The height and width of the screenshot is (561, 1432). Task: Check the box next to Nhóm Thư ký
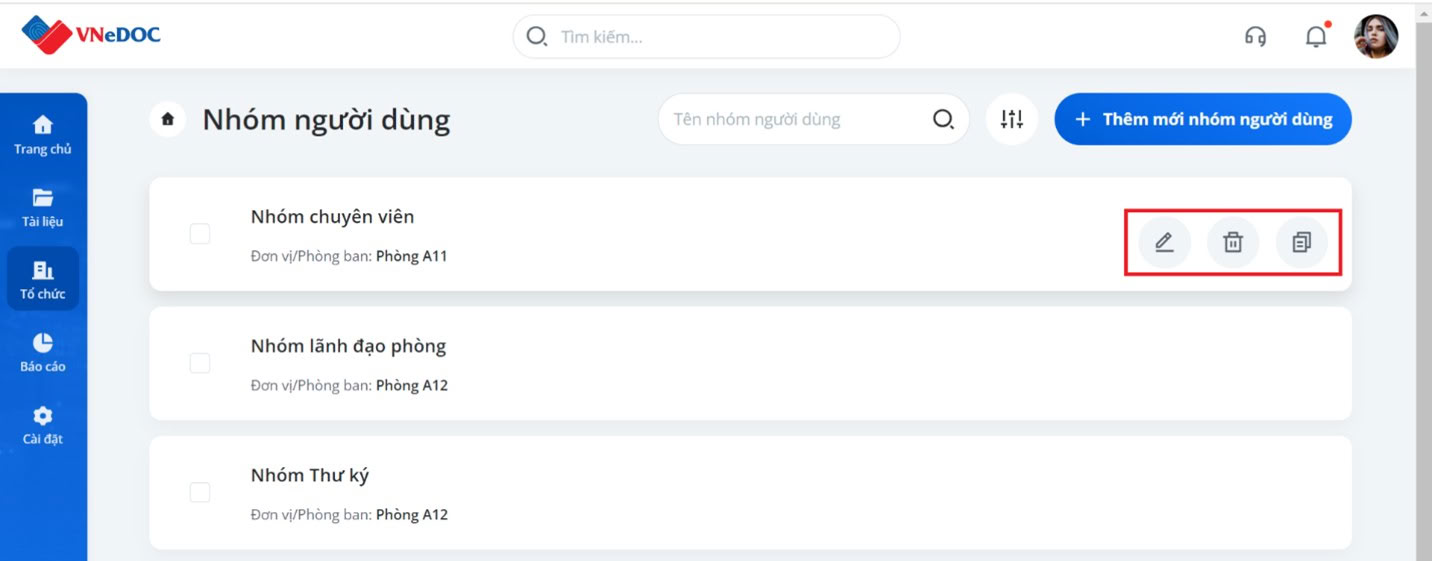[200, 492]
